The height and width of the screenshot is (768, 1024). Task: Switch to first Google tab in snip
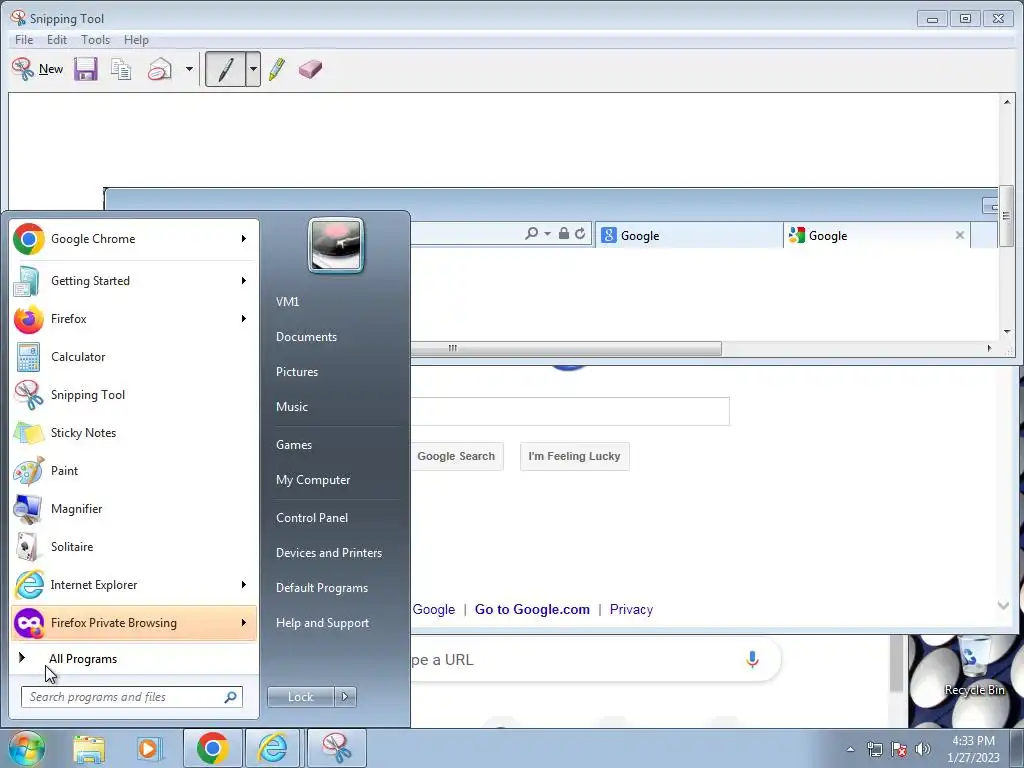[688, 235]
